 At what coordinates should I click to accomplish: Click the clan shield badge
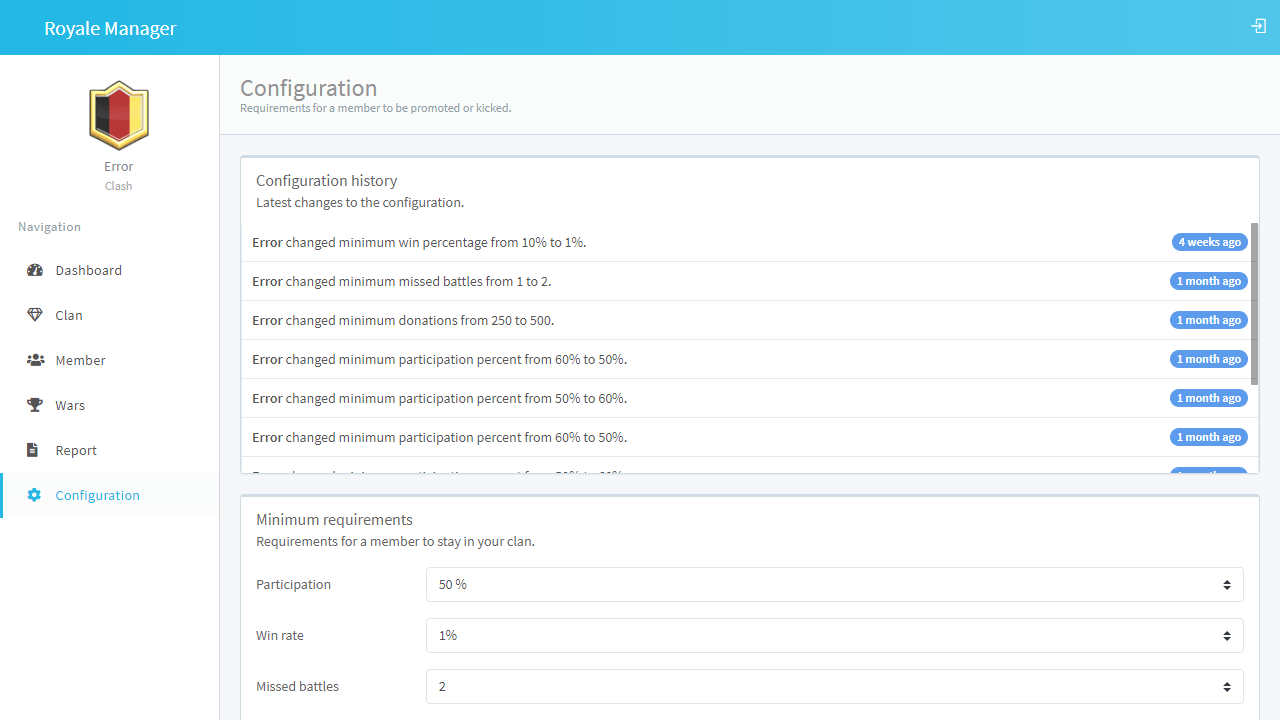(119, 115)
